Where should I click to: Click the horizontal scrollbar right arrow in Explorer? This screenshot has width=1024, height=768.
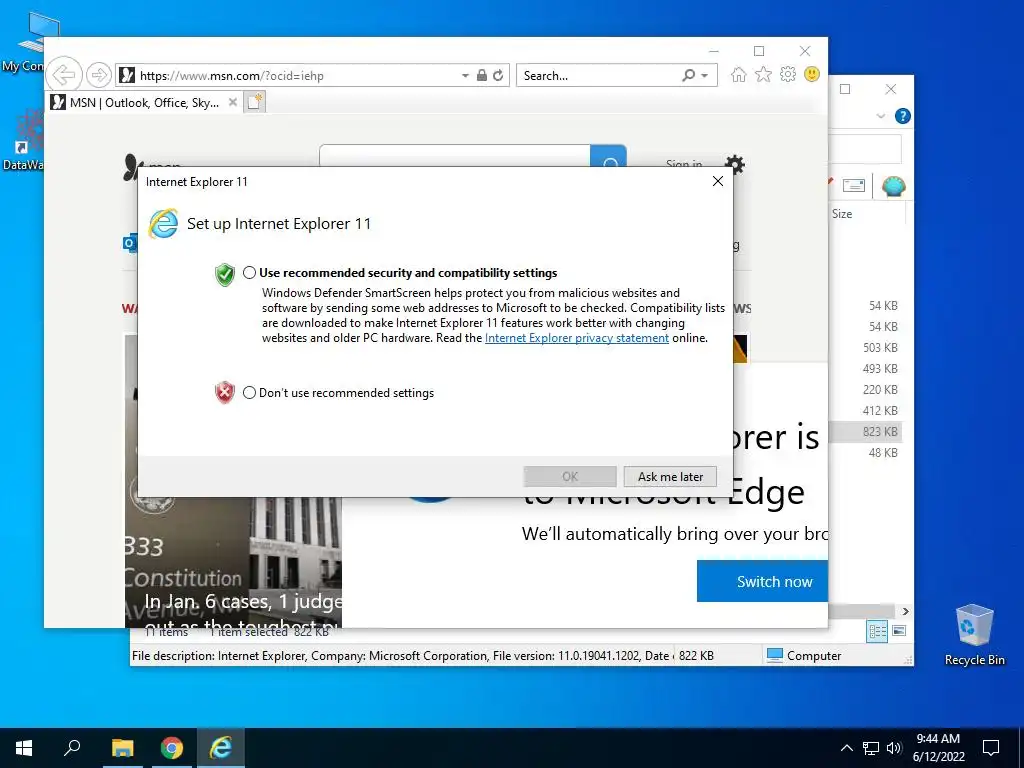[x=905, y=611]
